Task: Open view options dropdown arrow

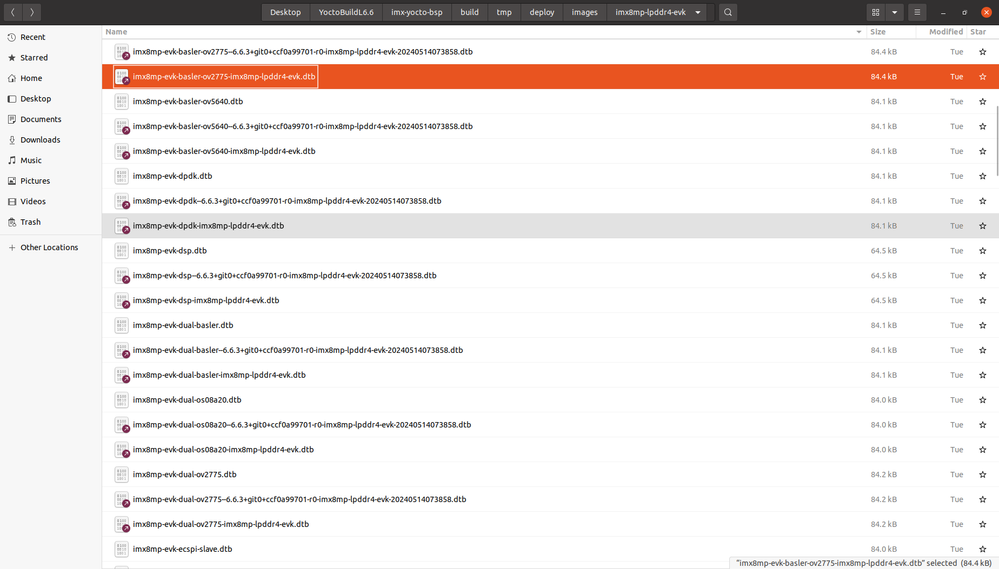Action: click(895, 12)
